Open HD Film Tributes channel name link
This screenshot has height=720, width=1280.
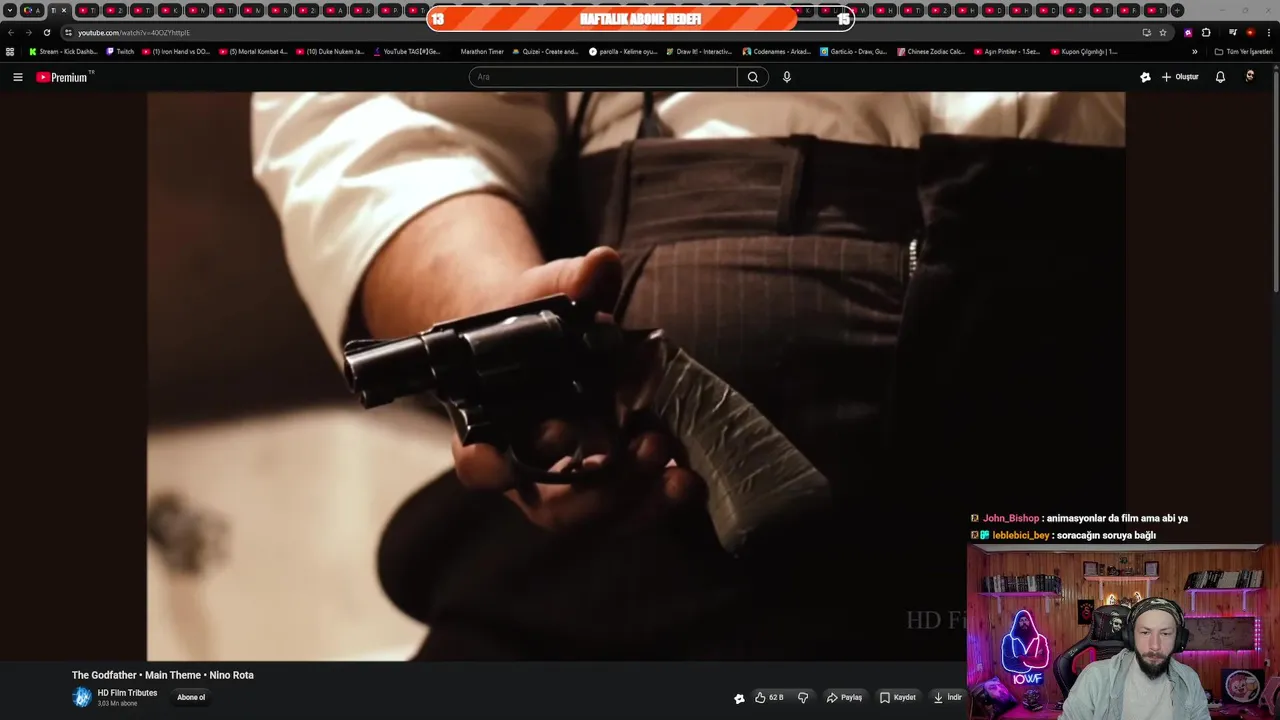tap(127, 693)
